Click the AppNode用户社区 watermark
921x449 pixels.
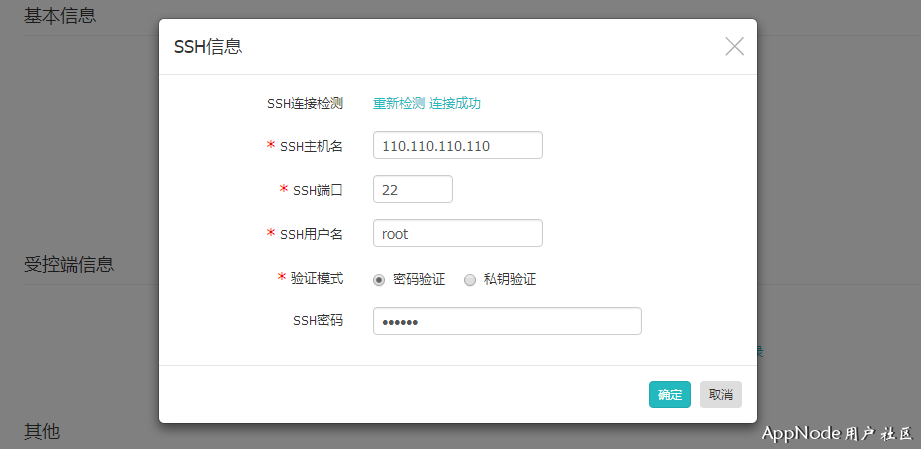point(836,434)
